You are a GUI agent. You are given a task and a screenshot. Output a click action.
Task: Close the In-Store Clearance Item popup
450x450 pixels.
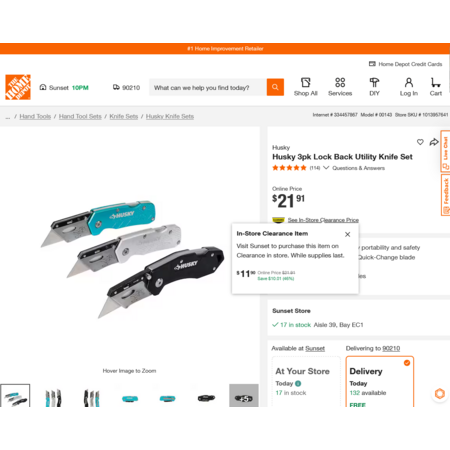pyautogui.click(x=347, y=234)
